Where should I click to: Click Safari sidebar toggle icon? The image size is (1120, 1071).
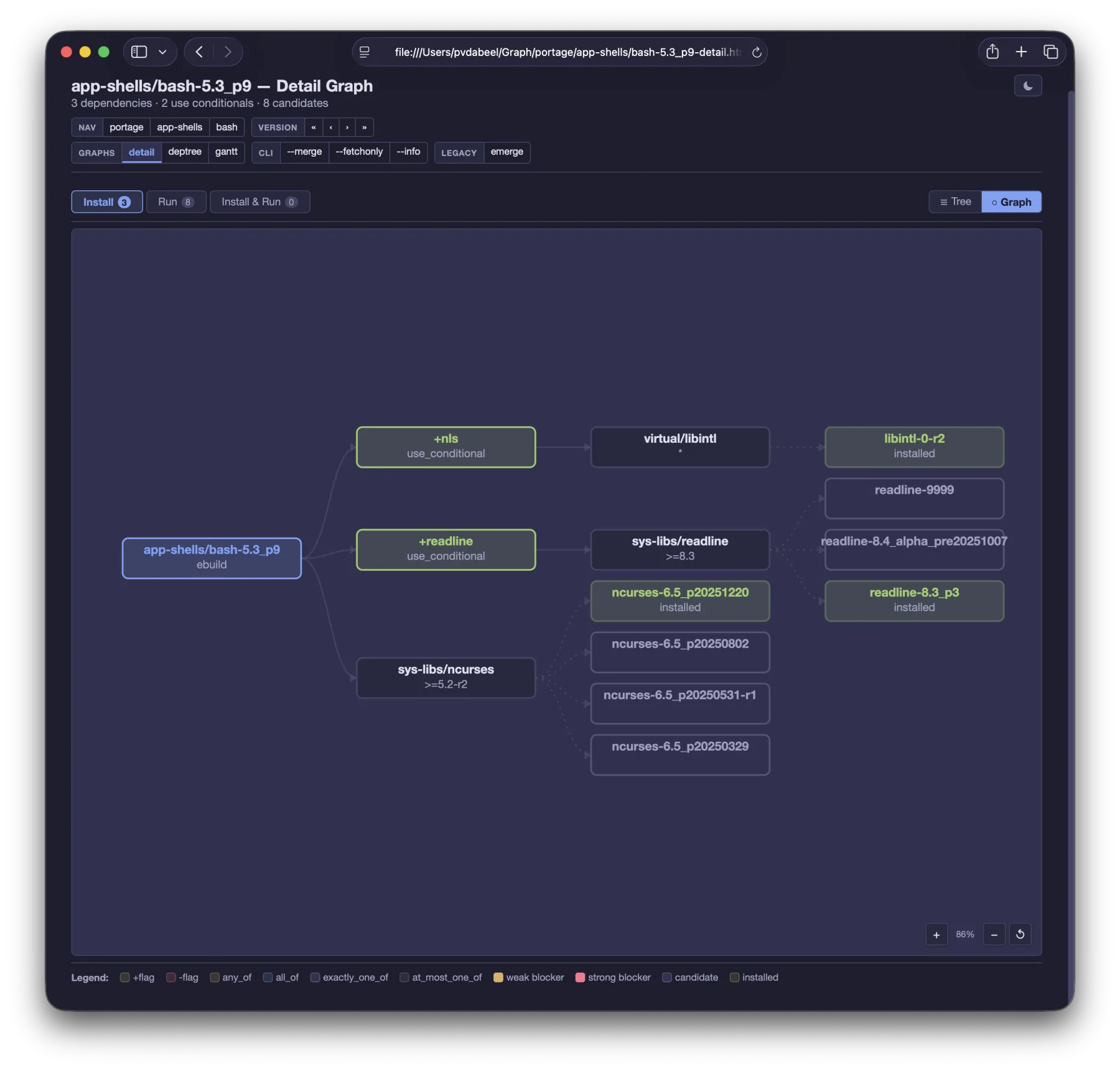(139, 52)
